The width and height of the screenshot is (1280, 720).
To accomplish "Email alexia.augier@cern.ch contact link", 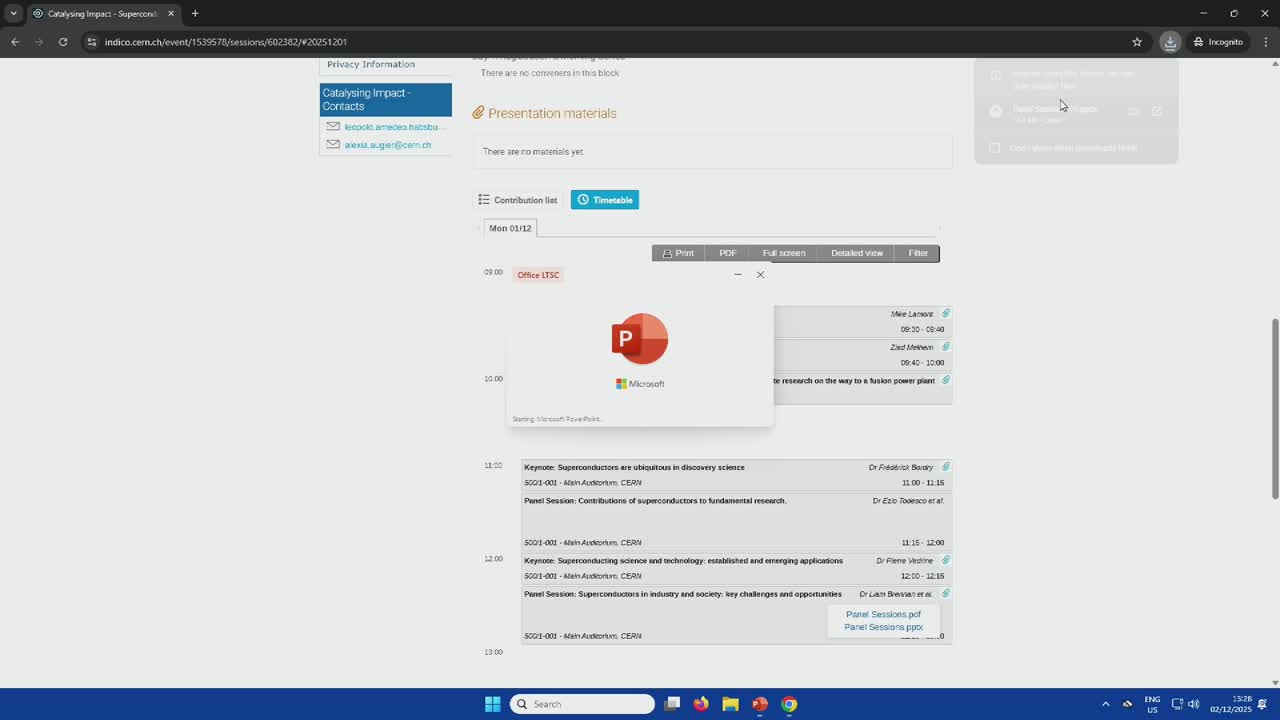I will [387, 145].
